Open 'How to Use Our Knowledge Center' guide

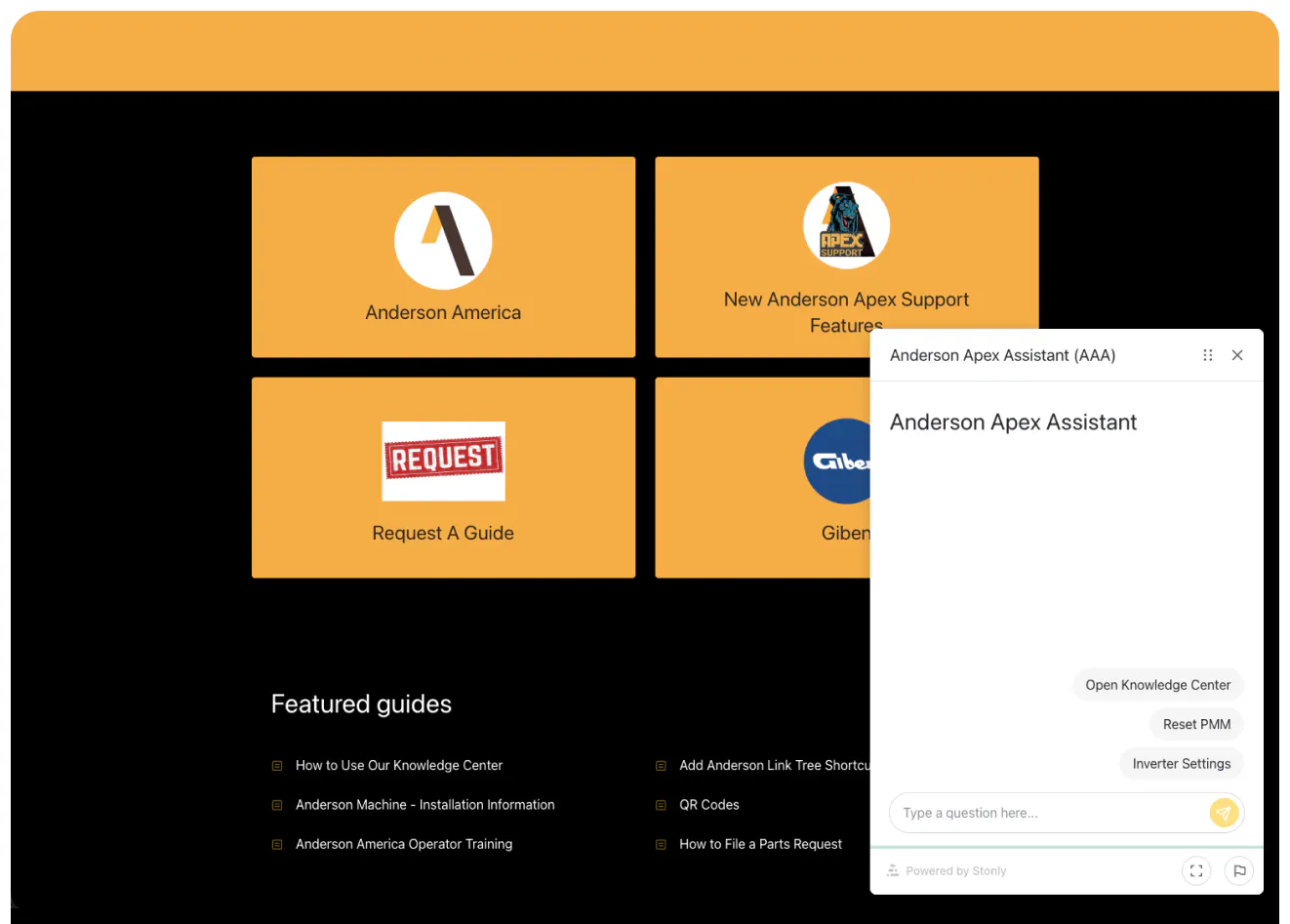coord(399,765)
